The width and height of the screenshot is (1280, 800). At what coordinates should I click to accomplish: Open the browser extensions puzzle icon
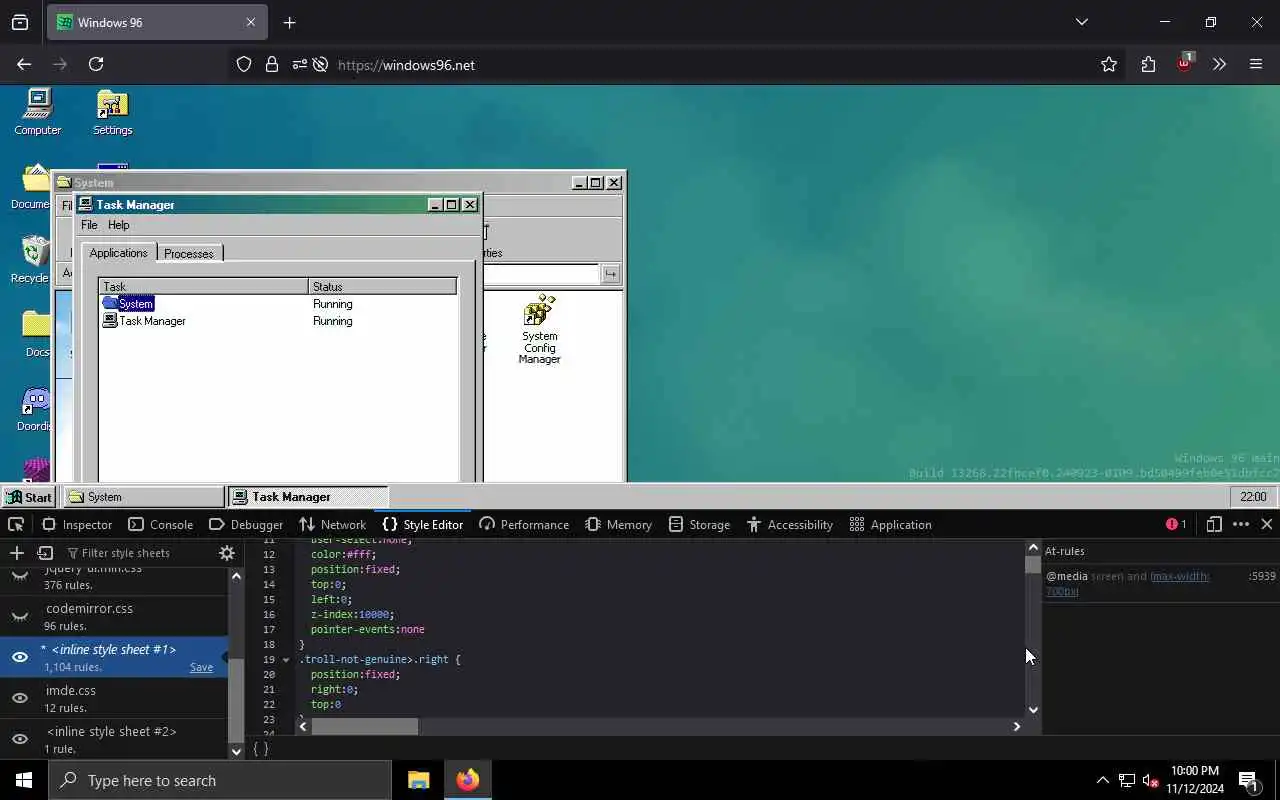pyautogui.click(x=1148, y=64)
